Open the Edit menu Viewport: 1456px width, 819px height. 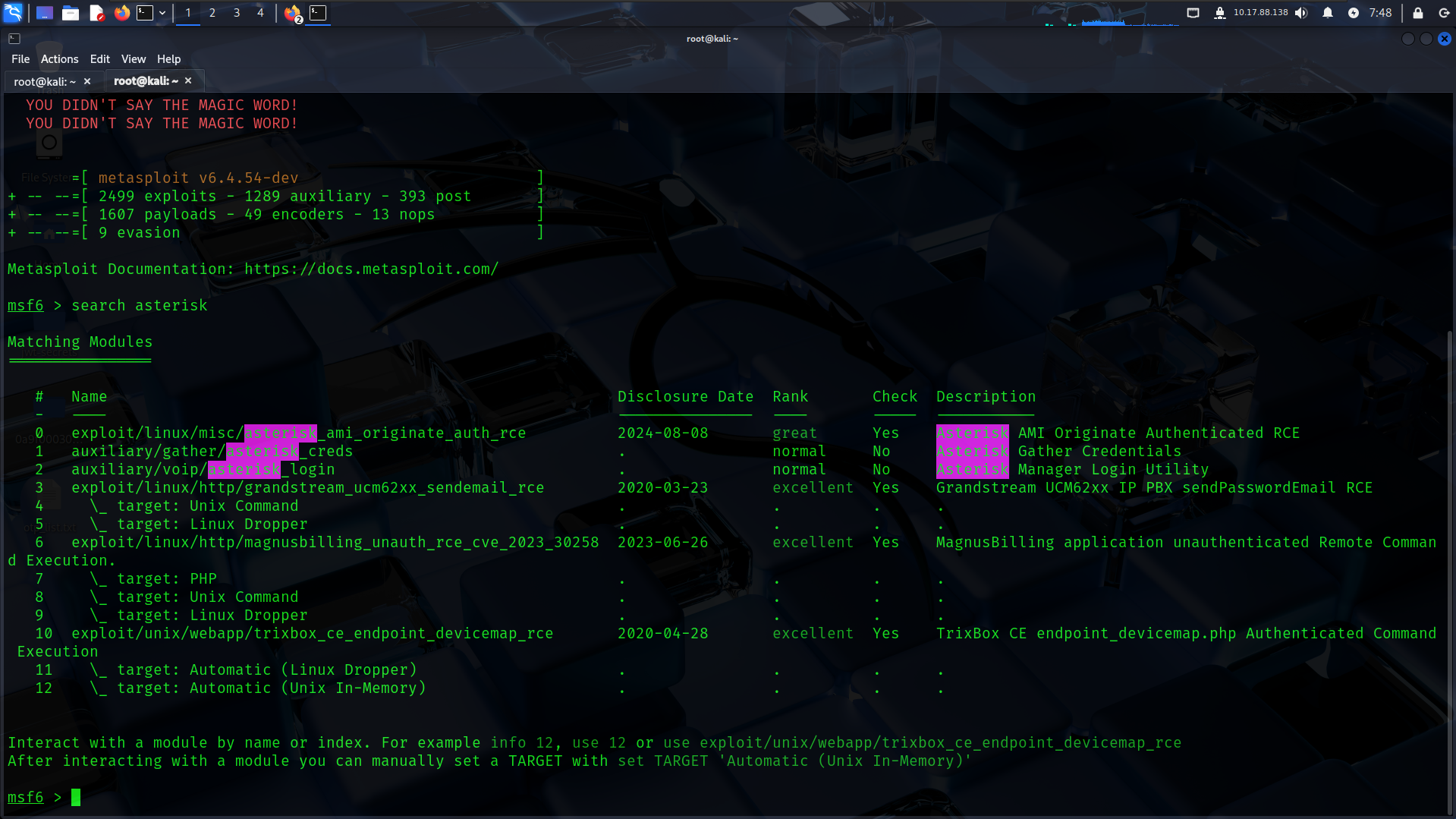pos(100,59)
